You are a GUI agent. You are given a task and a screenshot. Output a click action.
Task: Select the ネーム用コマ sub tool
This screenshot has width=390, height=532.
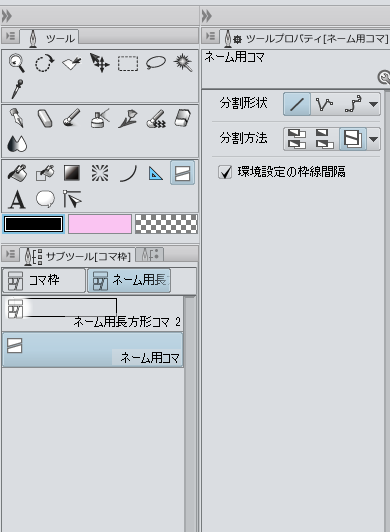[92, 350]
